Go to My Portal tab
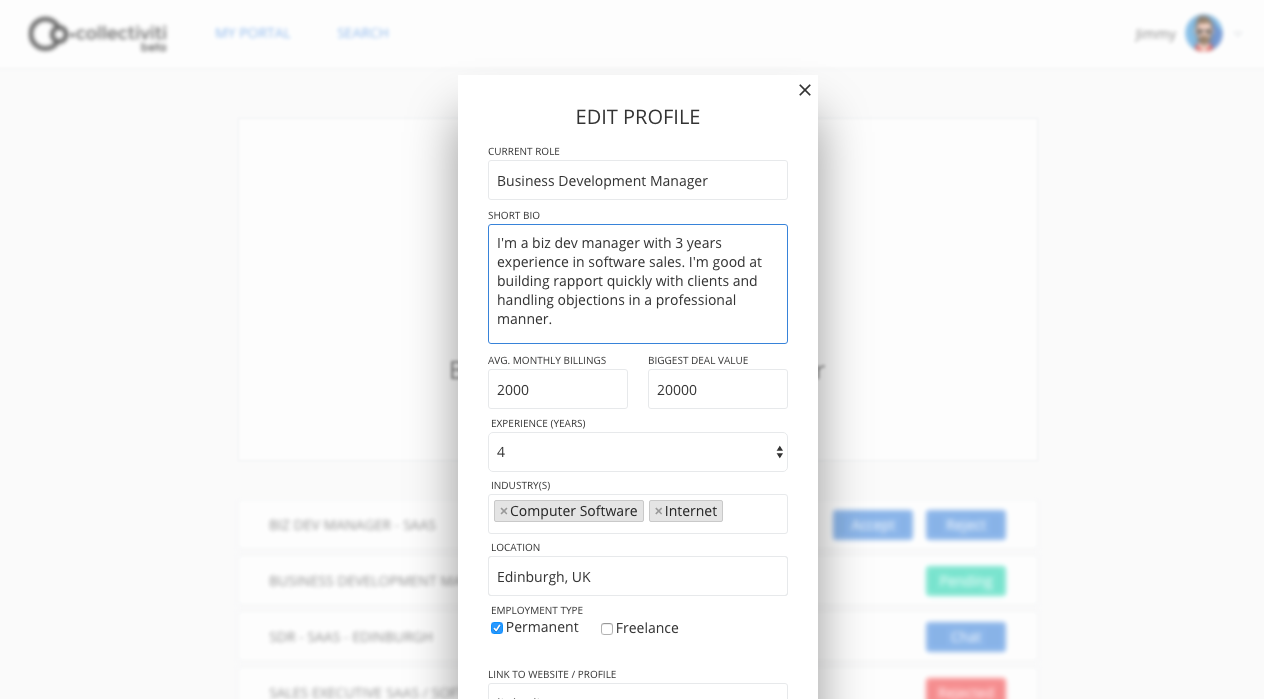The width and height of the screenshot is (1264, 699). (x=252, y=33)
